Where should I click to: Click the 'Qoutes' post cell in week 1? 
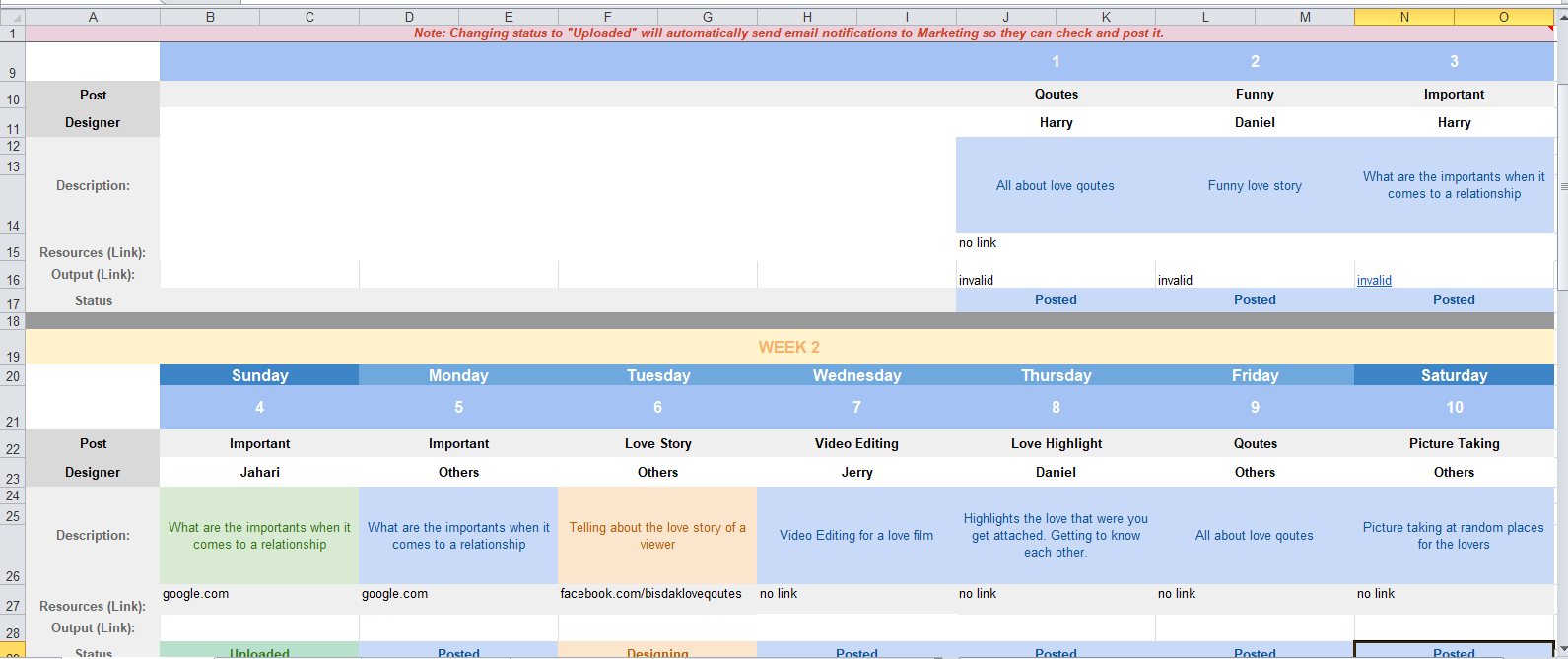coord(1056,95)
